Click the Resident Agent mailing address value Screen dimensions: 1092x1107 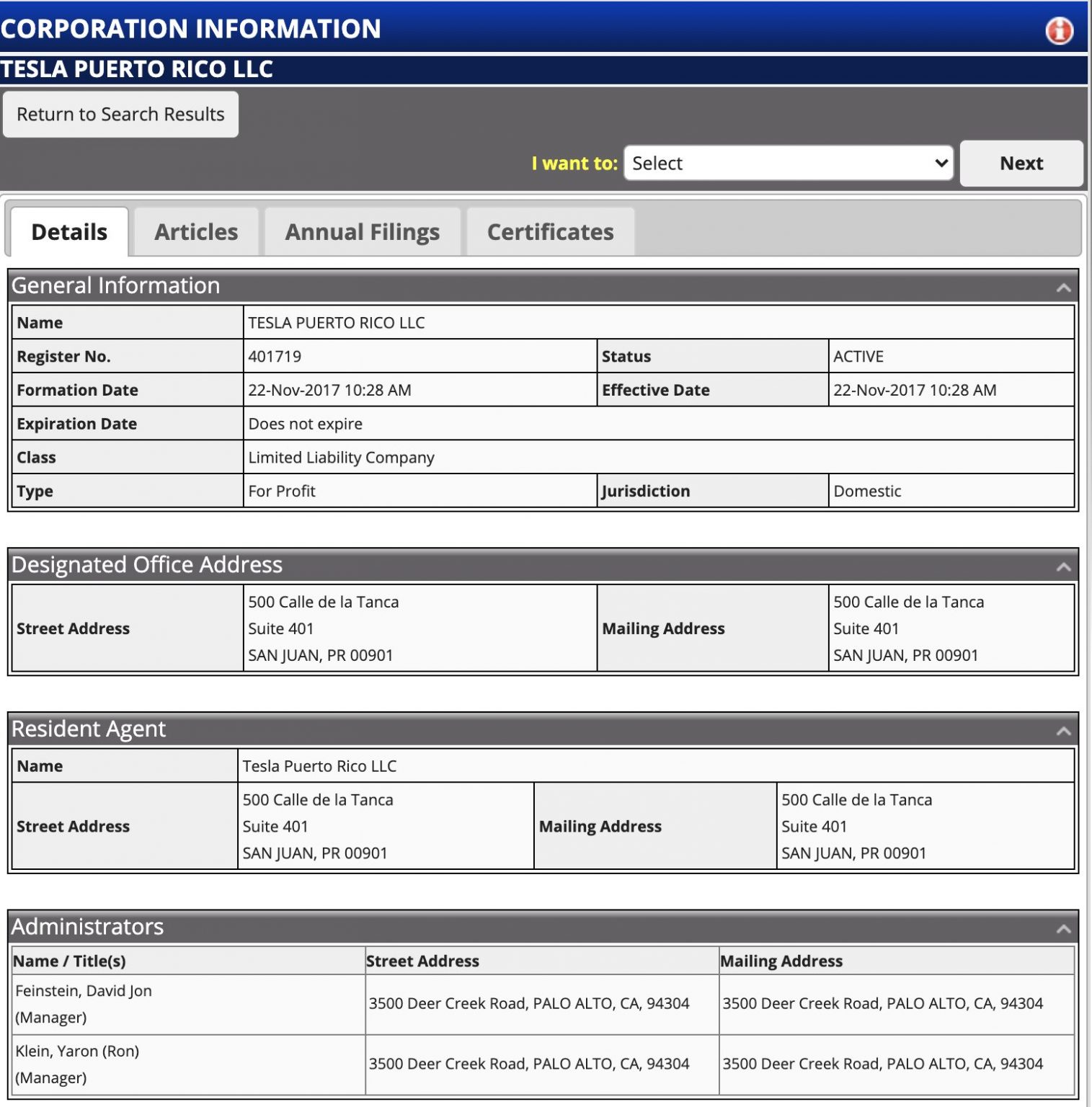click(857, 826)
